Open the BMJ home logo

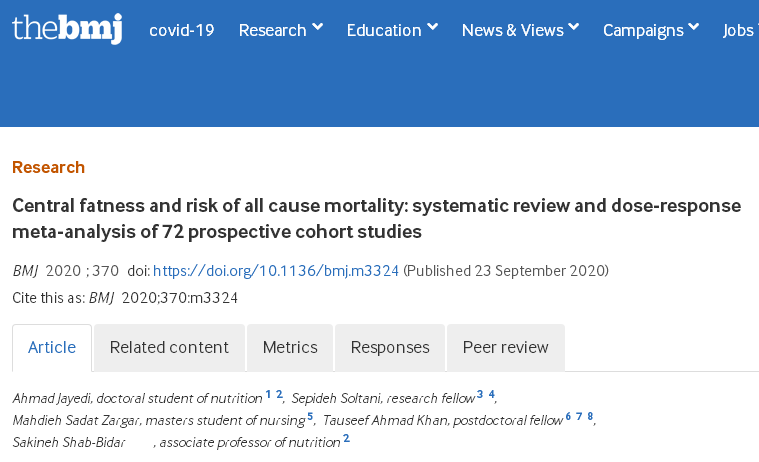tap(67, 28)
